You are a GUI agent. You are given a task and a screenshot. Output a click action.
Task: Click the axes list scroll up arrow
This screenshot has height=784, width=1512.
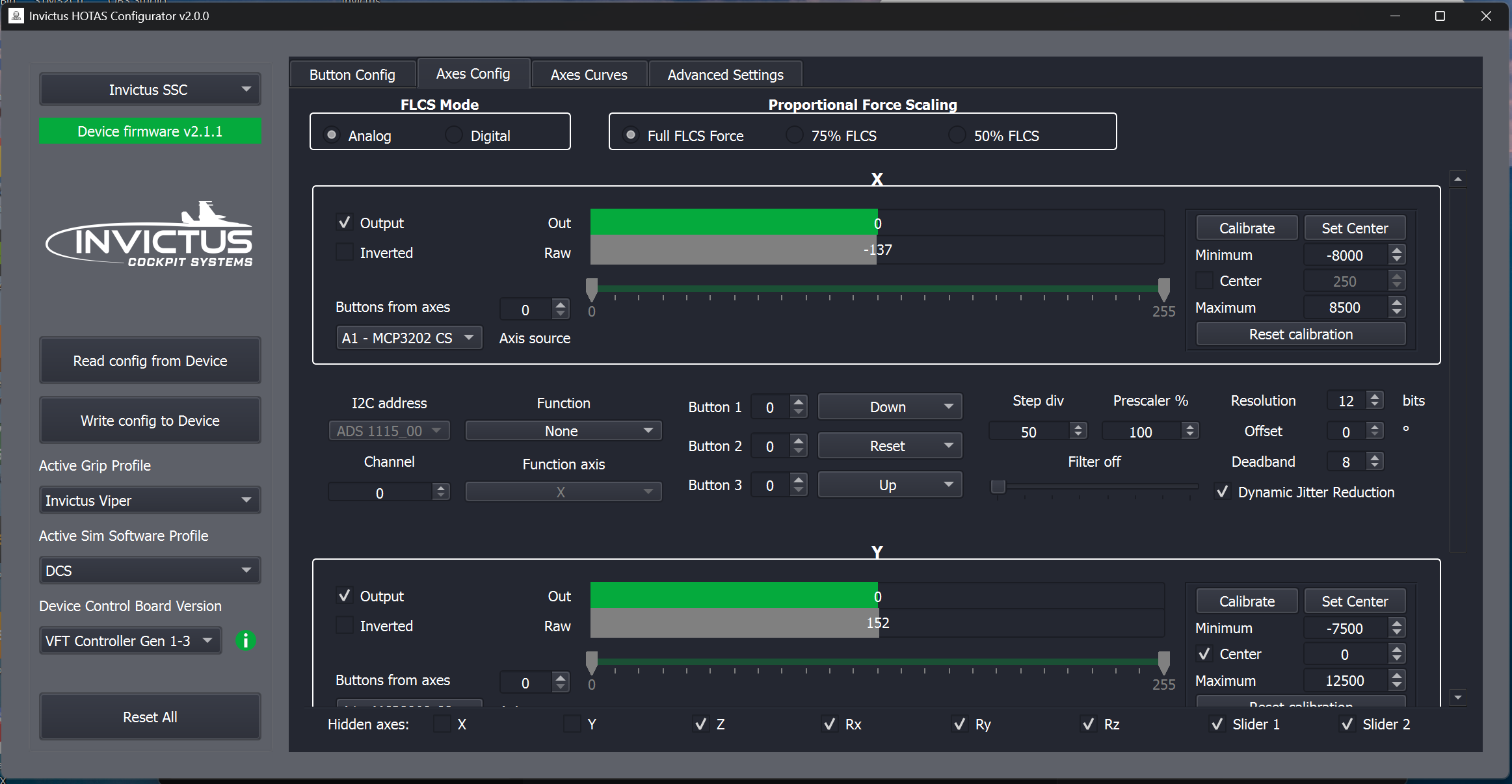pyautogui.click(x=1458, y=179)
